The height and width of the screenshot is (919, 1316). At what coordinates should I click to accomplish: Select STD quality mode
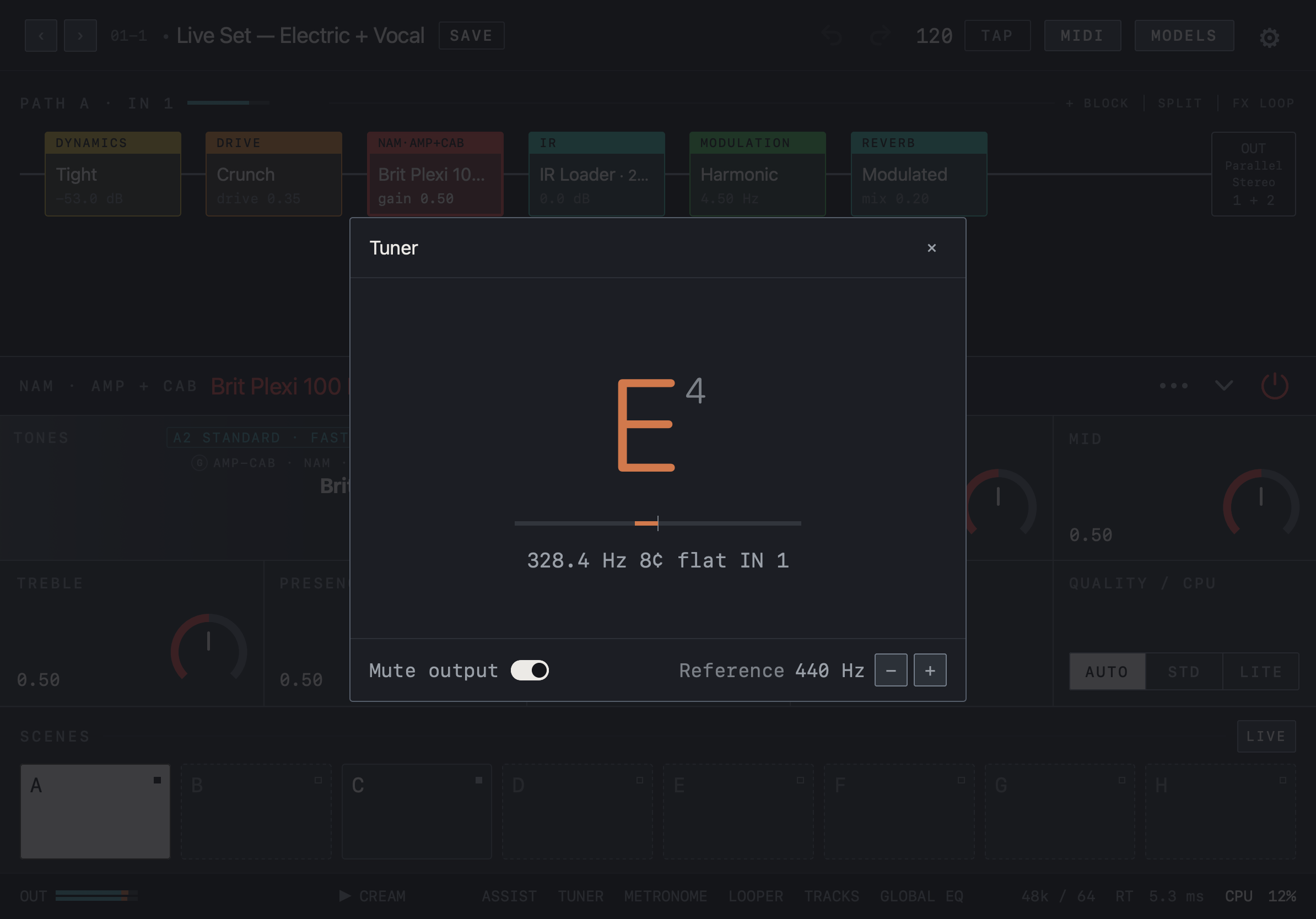tap(1184, 672)
